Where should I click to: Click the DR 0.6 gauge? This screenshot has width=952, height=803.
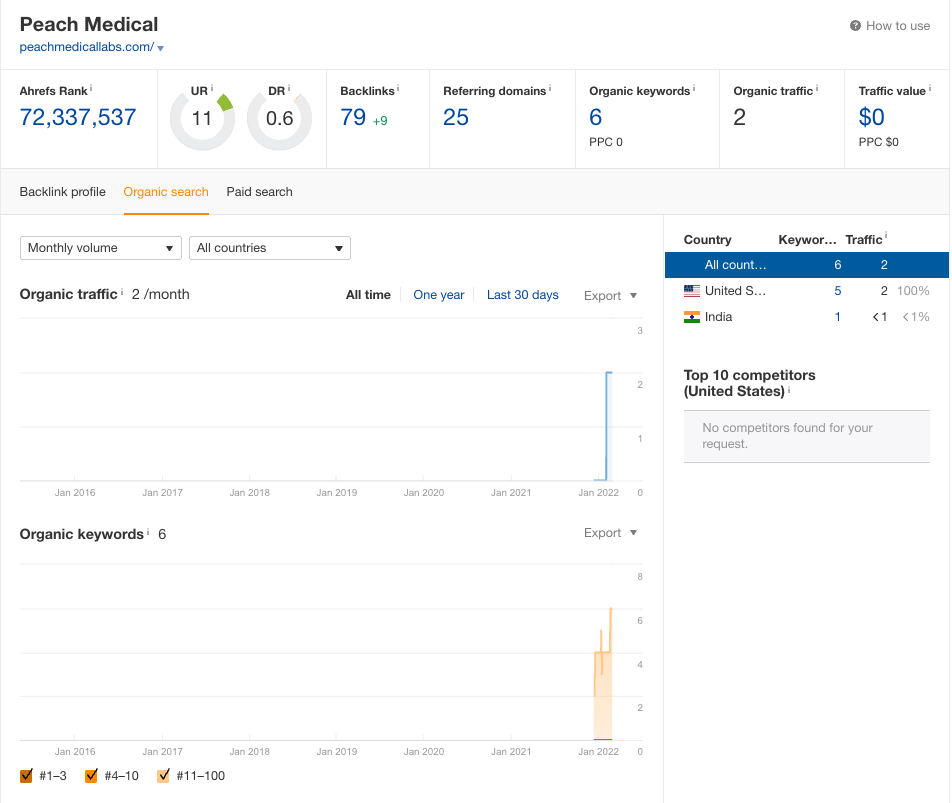click(279, 118)
